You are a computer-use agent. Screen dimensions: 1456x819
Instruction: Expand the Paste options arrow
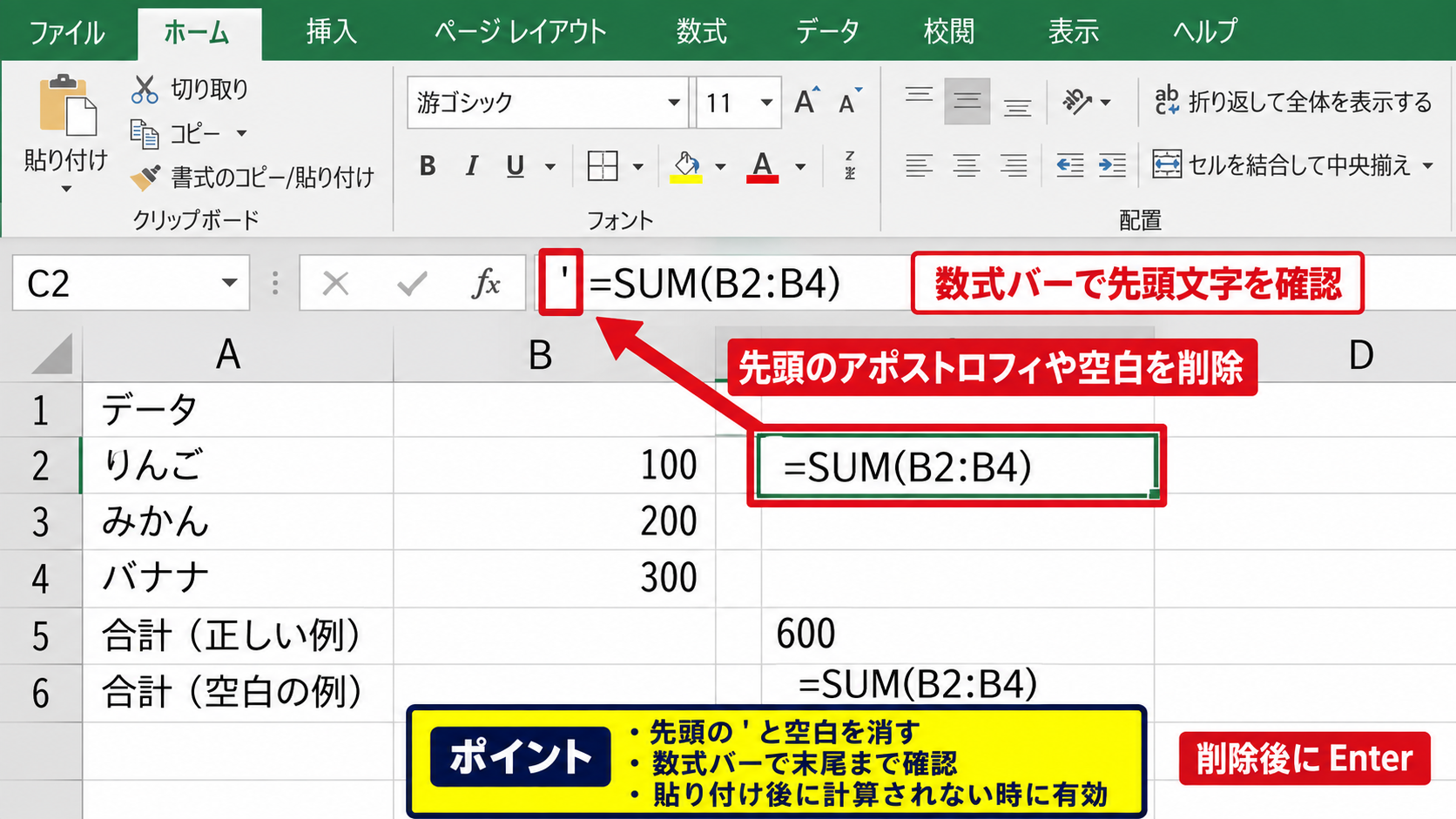click(x=66, y=189)
